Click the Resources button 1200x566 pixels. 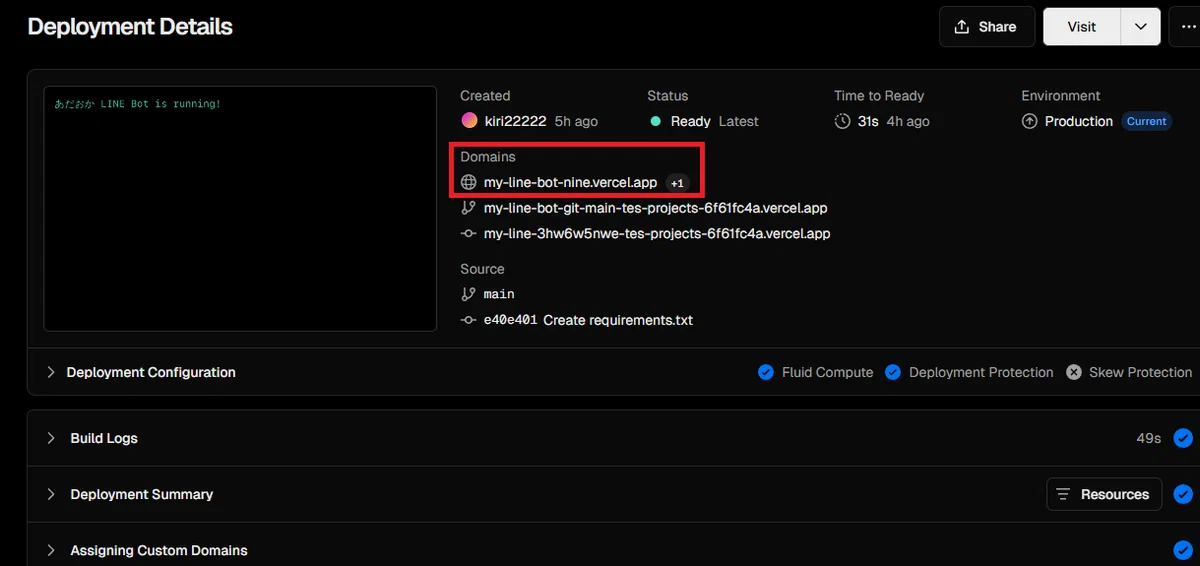tap(1104, 494)
